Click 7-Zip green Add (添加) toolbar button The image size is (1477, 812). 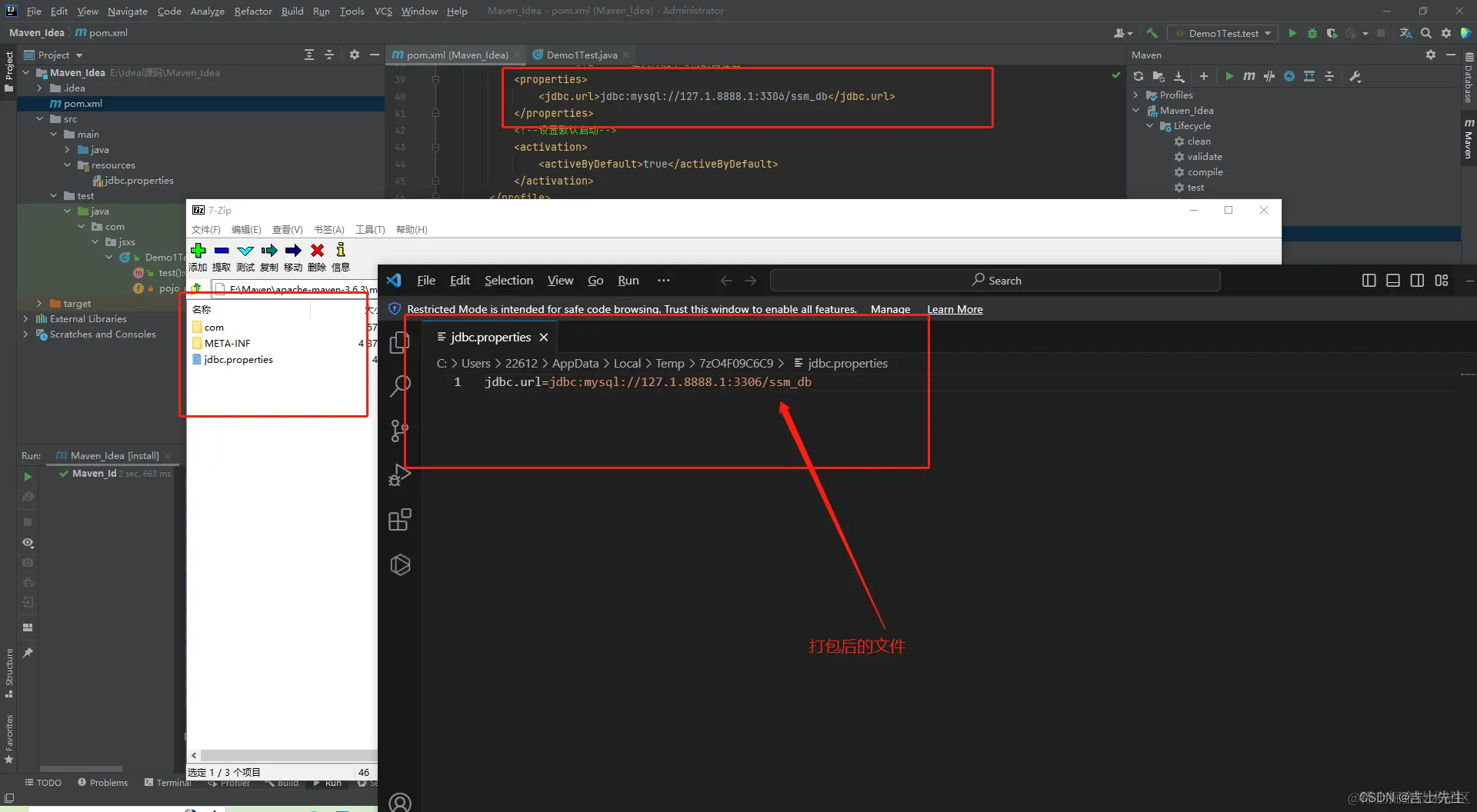tap(198, 257)
